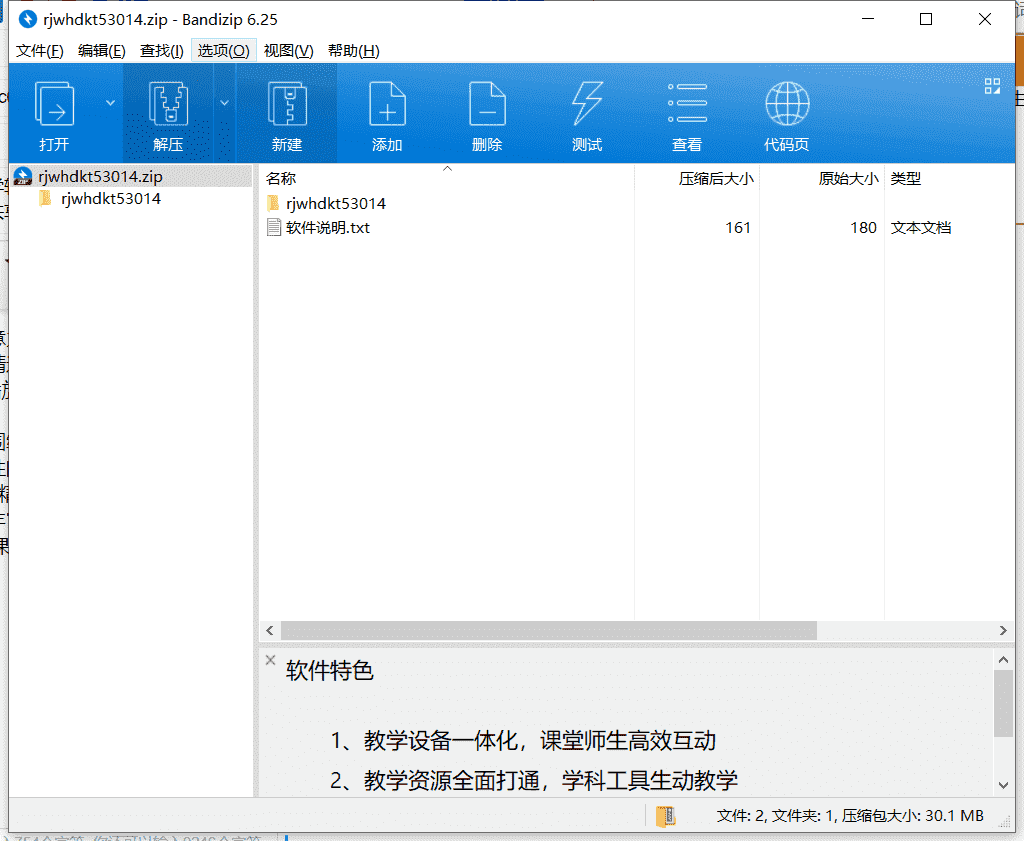Click the toolbar layout grid icon
Viewport: 1024px width, 841px height.
pos(992,86)
